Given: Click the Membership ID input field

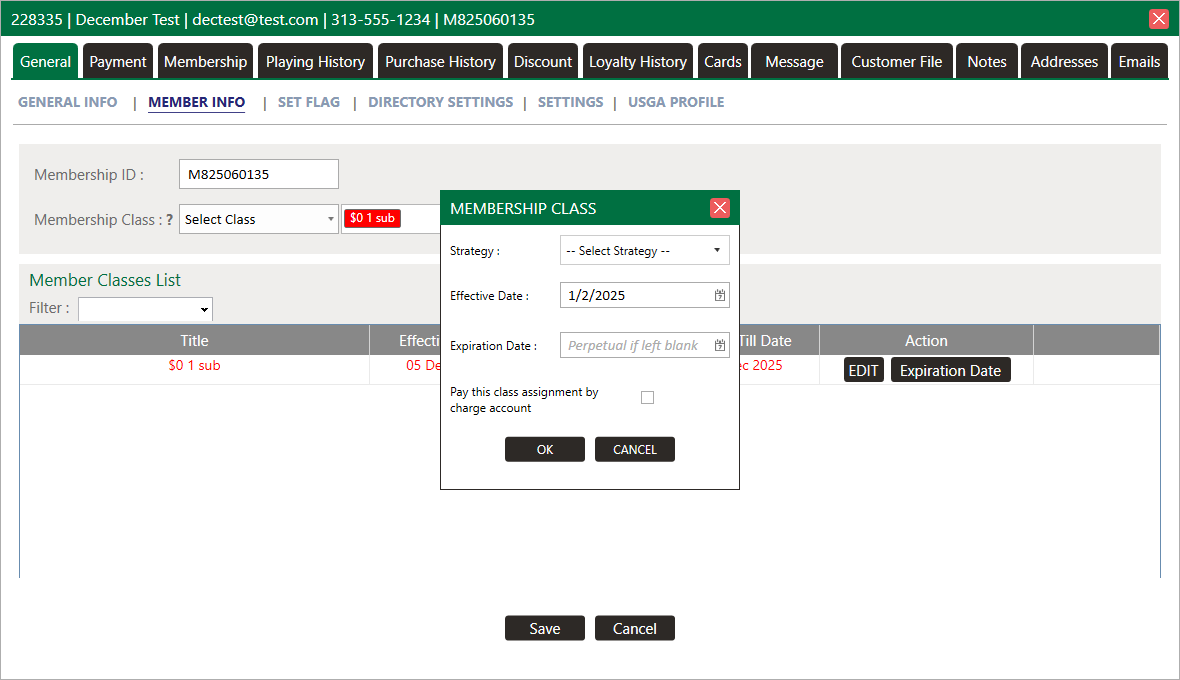Looking at the screenshot, I should tap(258, 174).
